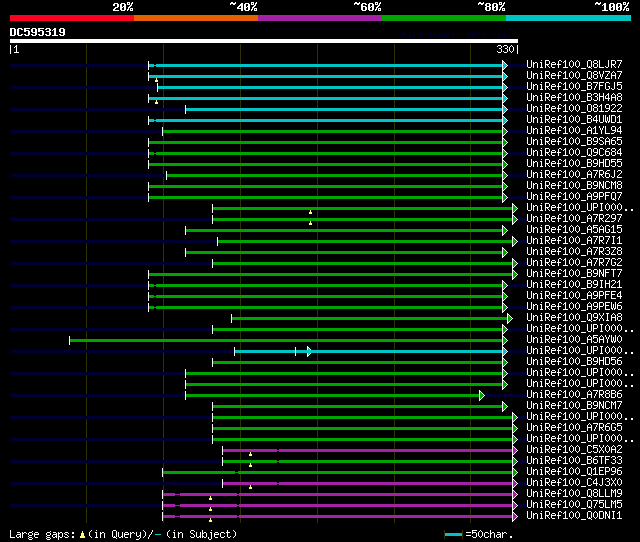Click the 330 end position label

point(505,49)
